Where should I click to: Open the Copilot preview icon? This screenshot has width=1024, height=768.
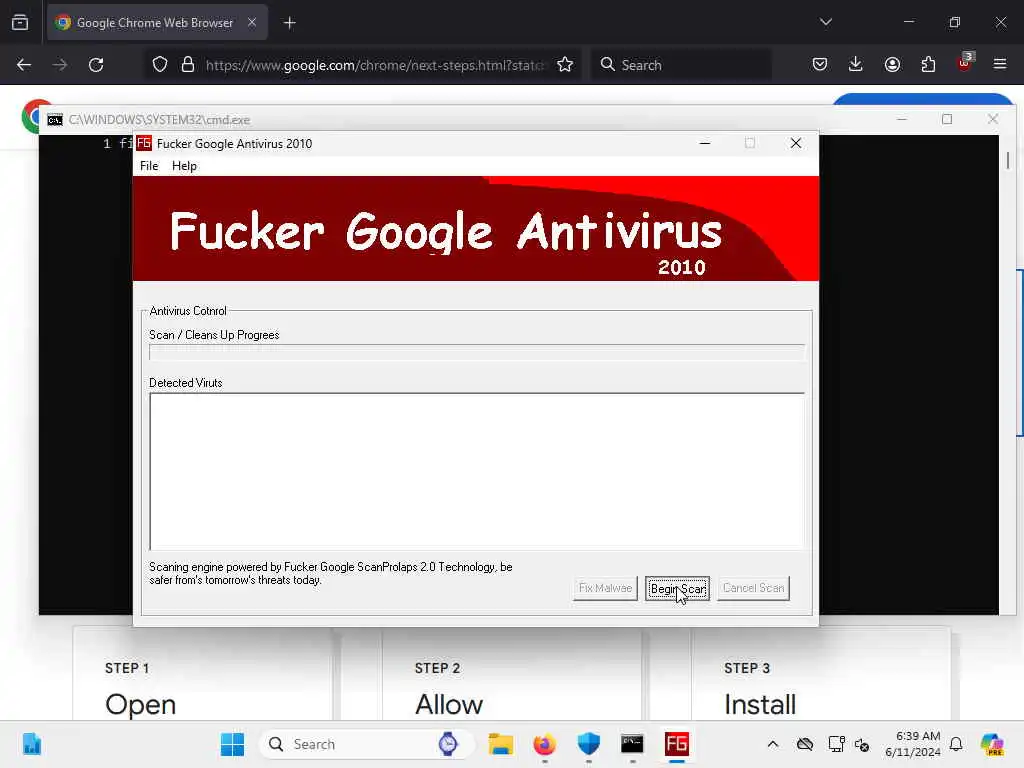pyautogui.click(x=992, y=744)
